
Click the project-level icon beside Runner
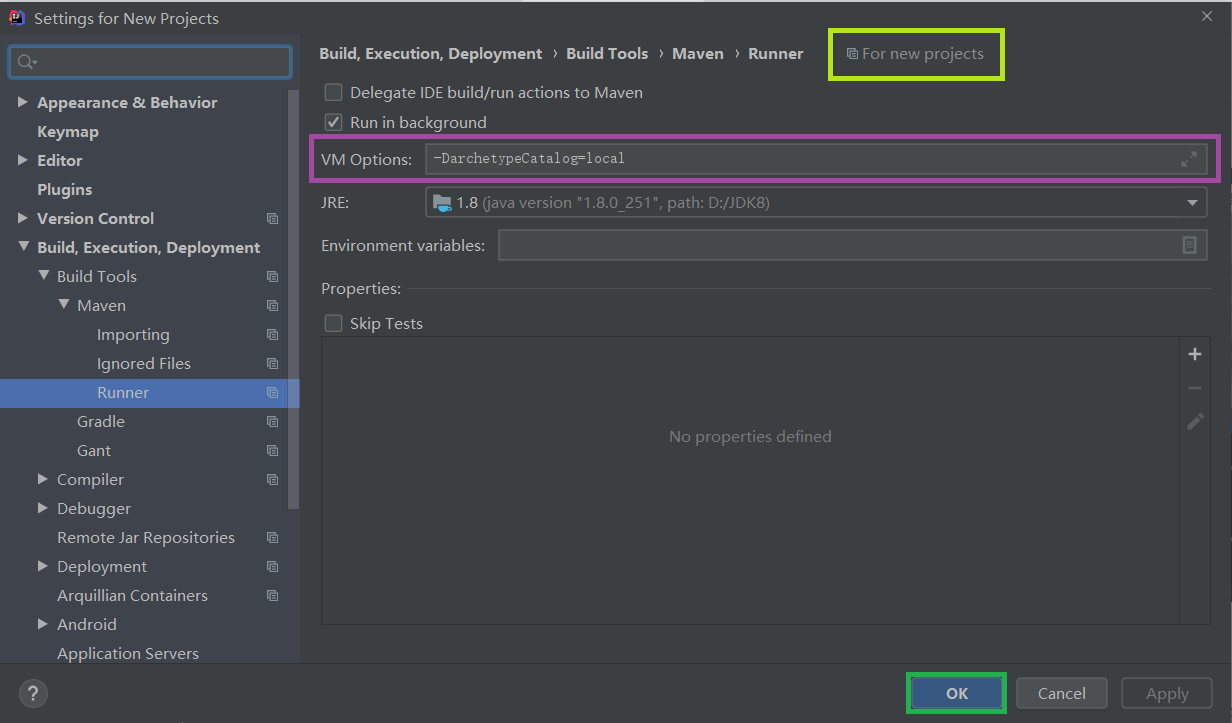click(x=272, y=392)
